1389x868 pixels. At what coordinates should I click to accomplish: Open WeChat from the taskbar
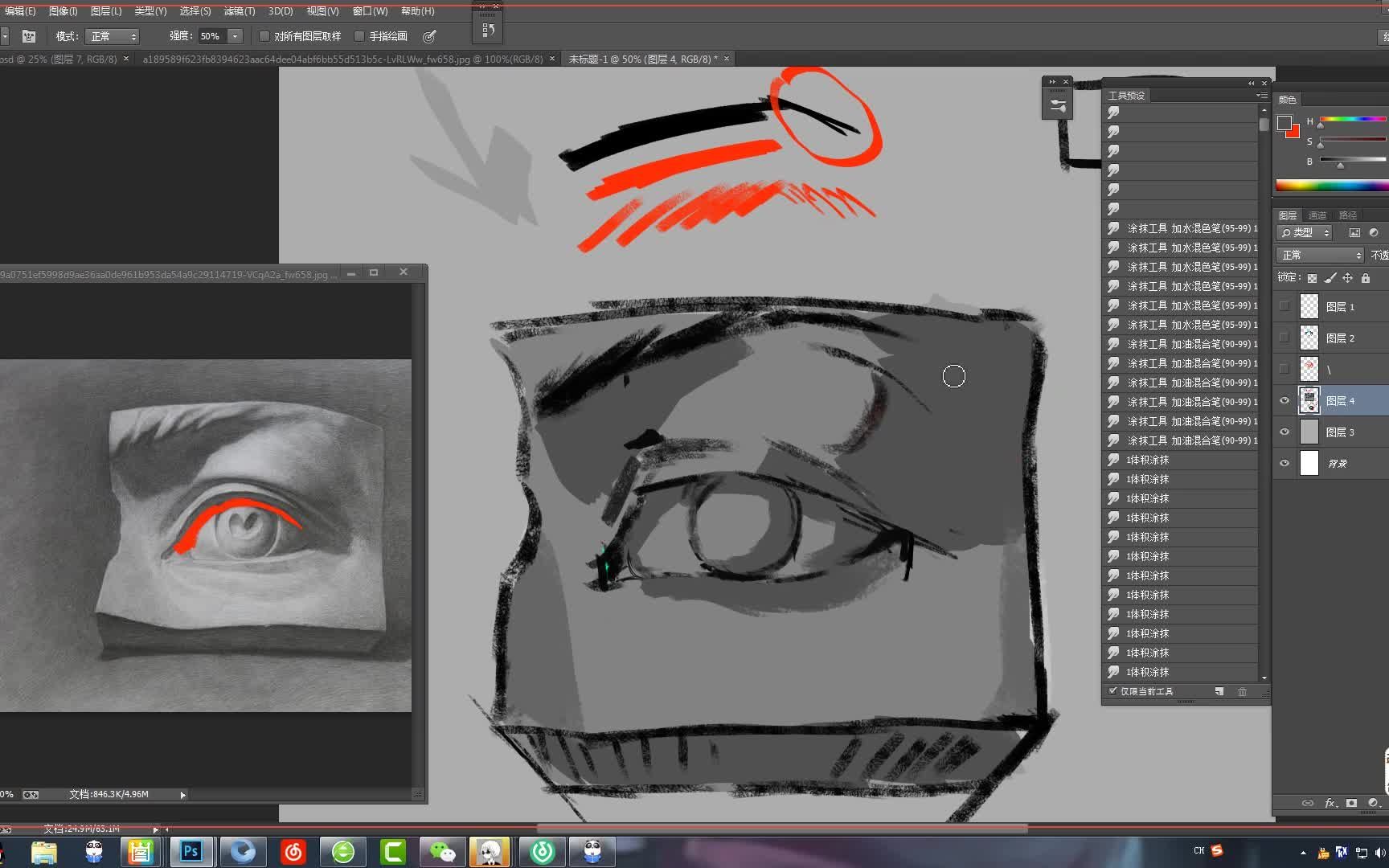coord(442,851)
